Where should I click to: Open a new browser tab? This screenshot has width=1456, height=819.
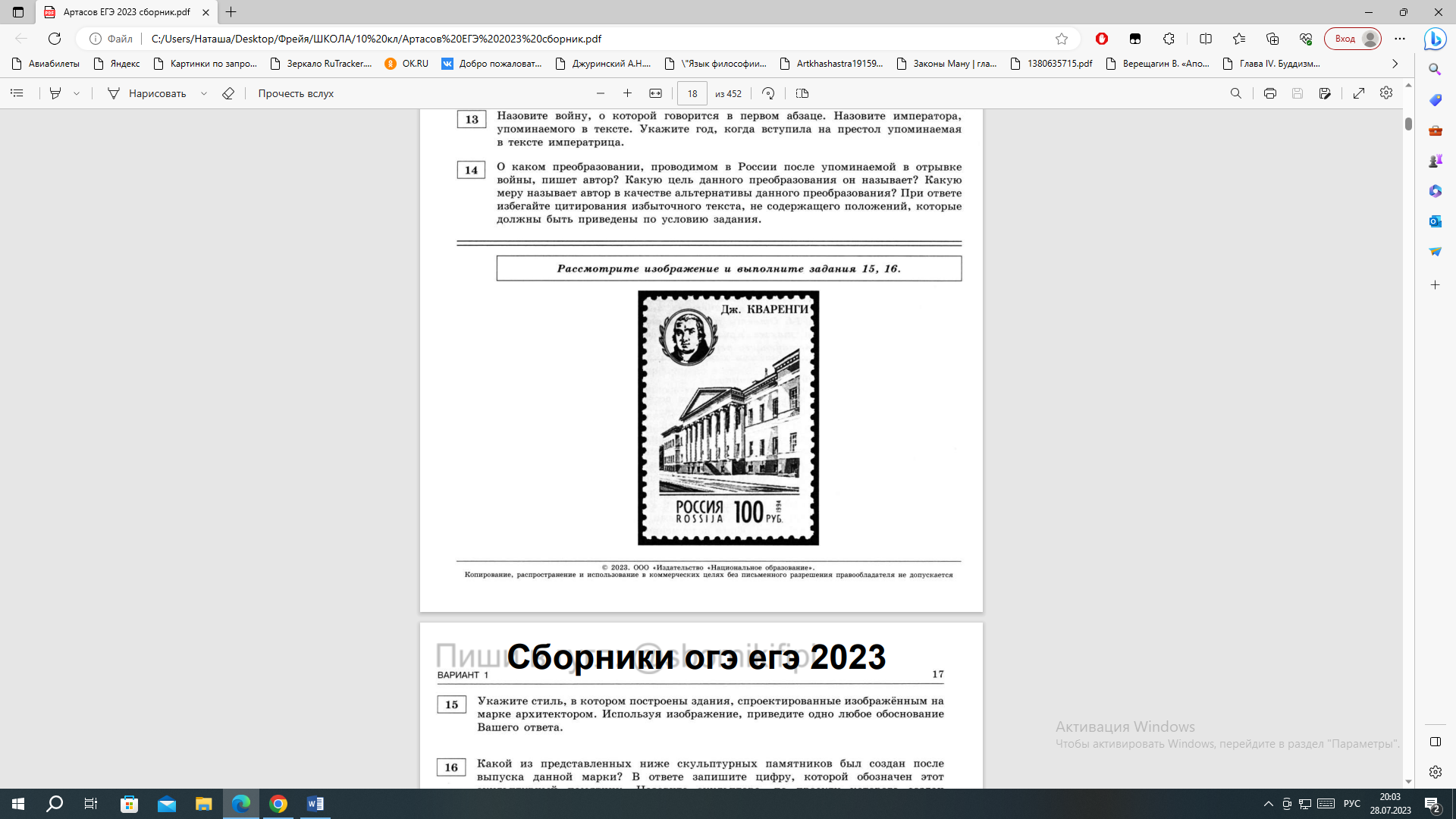231,12
